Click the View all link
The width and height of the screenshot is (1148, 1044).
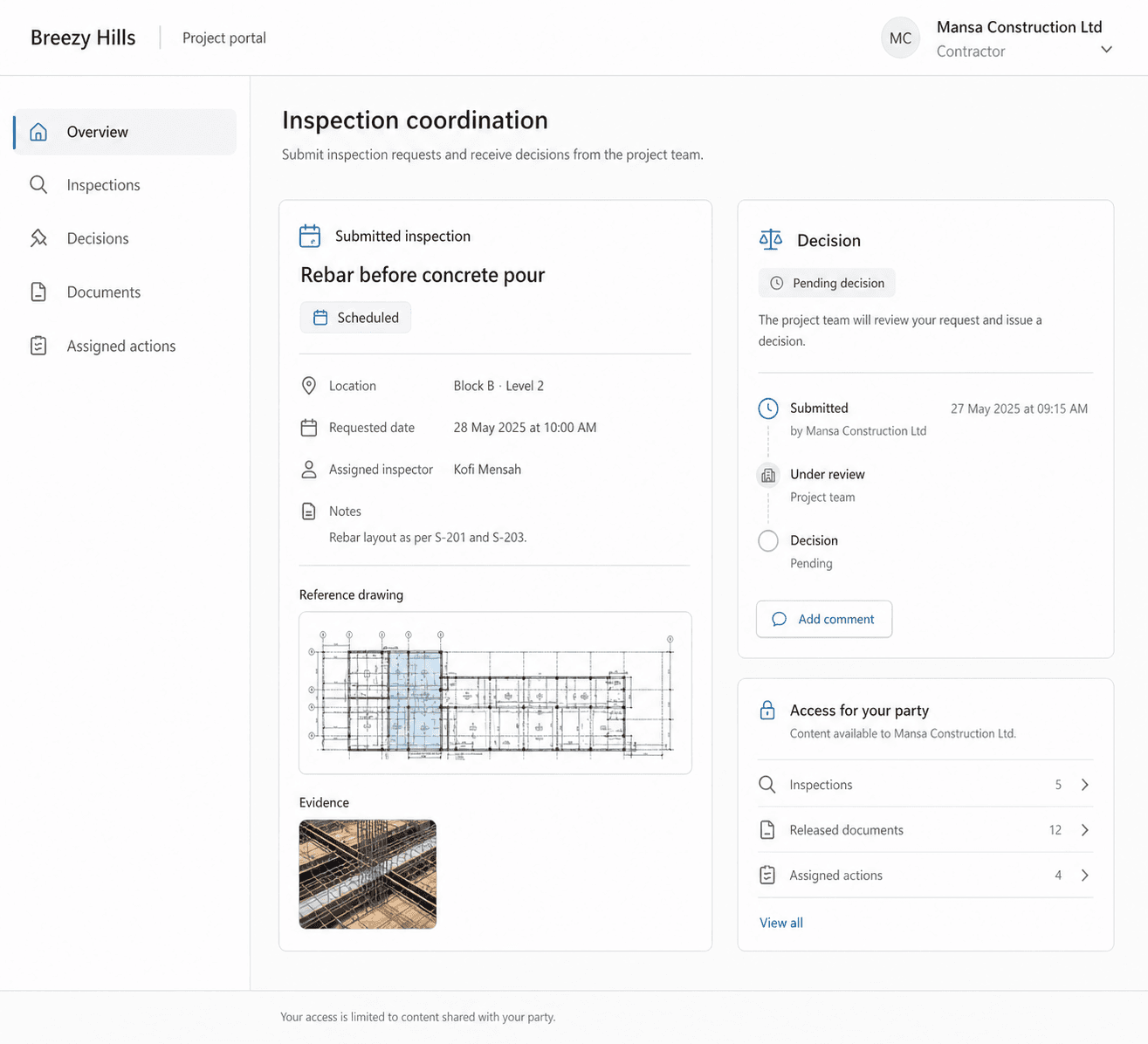tap(781, 923)
